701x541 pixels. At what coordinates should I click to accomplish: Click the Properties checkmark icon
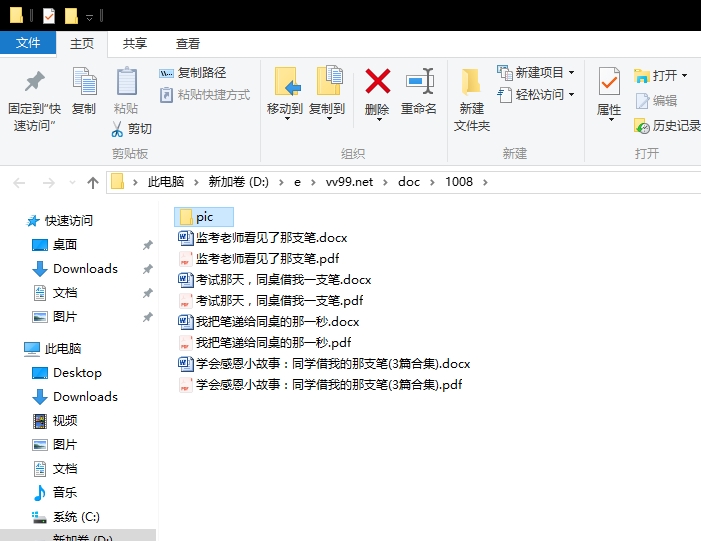tap(609, 81)
